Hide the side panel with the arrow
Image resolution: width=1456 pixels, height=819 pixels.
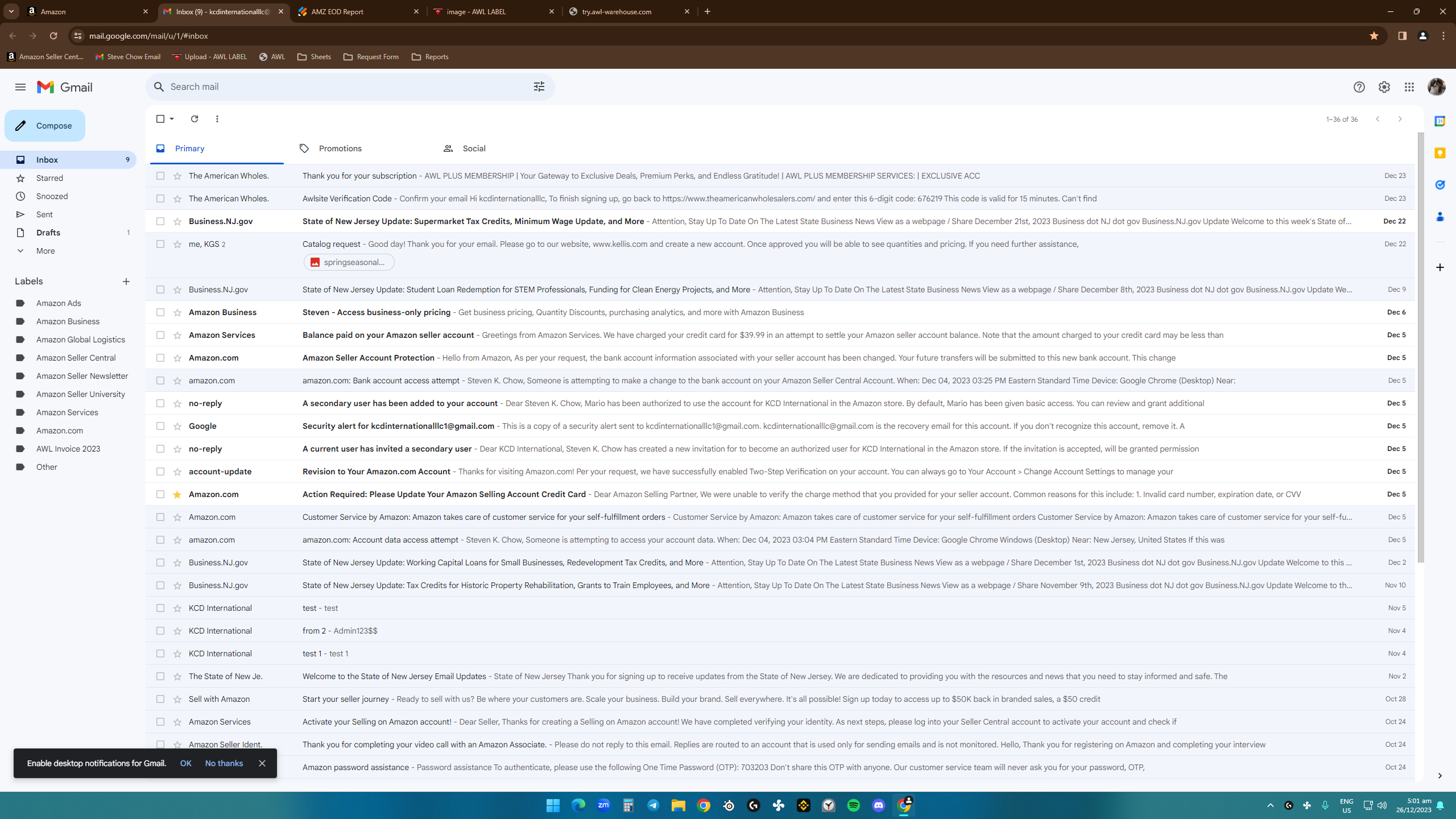tap(1440, 776)
